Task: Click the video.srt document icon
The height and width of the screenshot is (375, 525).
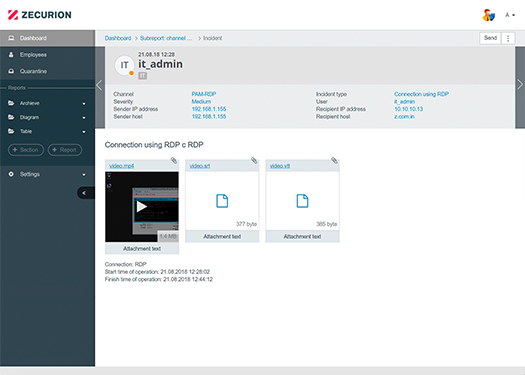Action: [x=222, y=201]
